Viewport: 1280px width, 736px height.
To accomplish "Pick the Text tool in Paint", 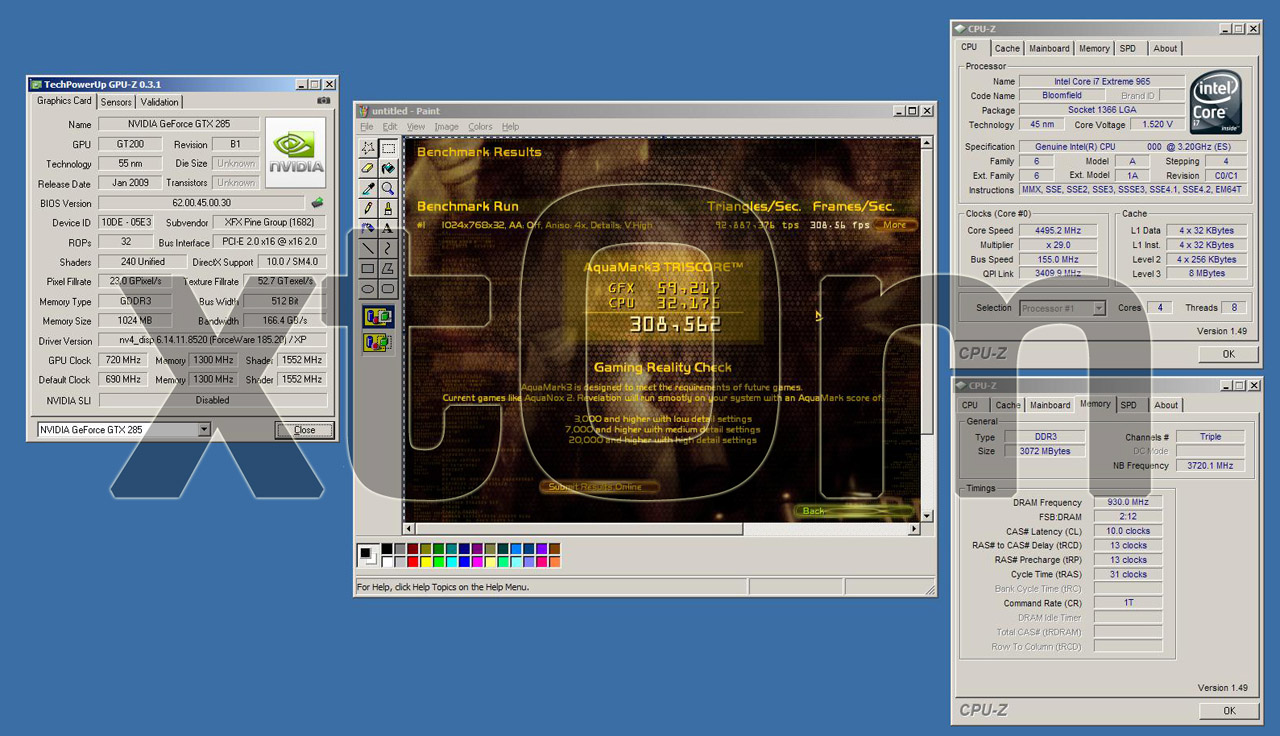I will point(387,228).
